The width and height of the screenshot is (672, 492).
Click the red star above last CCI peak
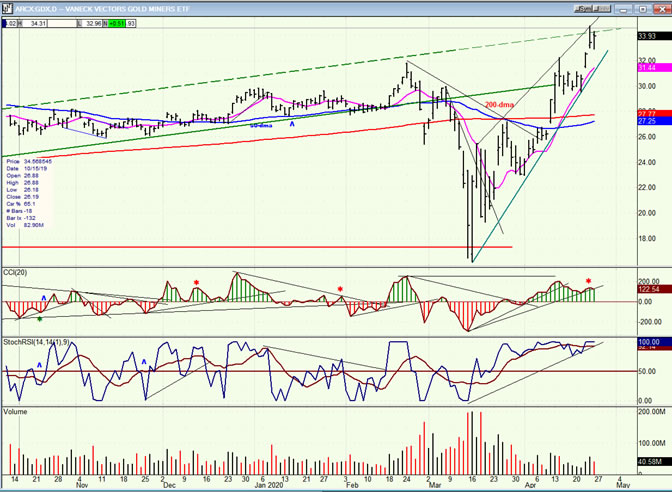(588, 281)
